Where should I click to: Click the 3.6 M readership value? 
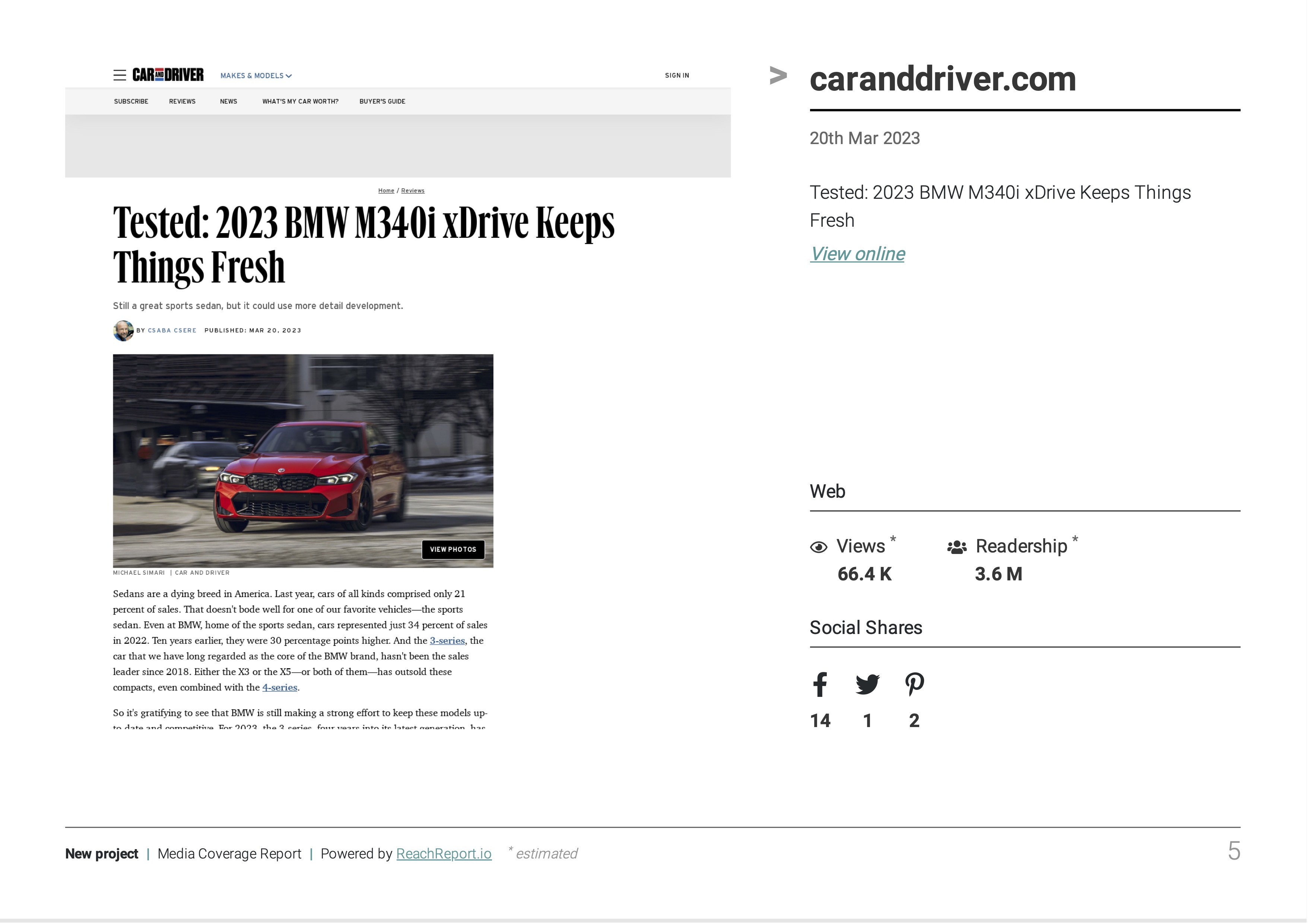tap(998, 574)
